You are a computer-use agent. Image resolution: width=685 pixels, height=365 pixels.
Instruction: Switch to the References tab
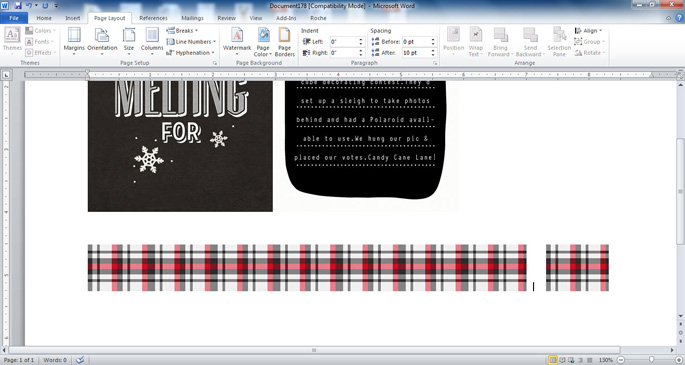153,18
